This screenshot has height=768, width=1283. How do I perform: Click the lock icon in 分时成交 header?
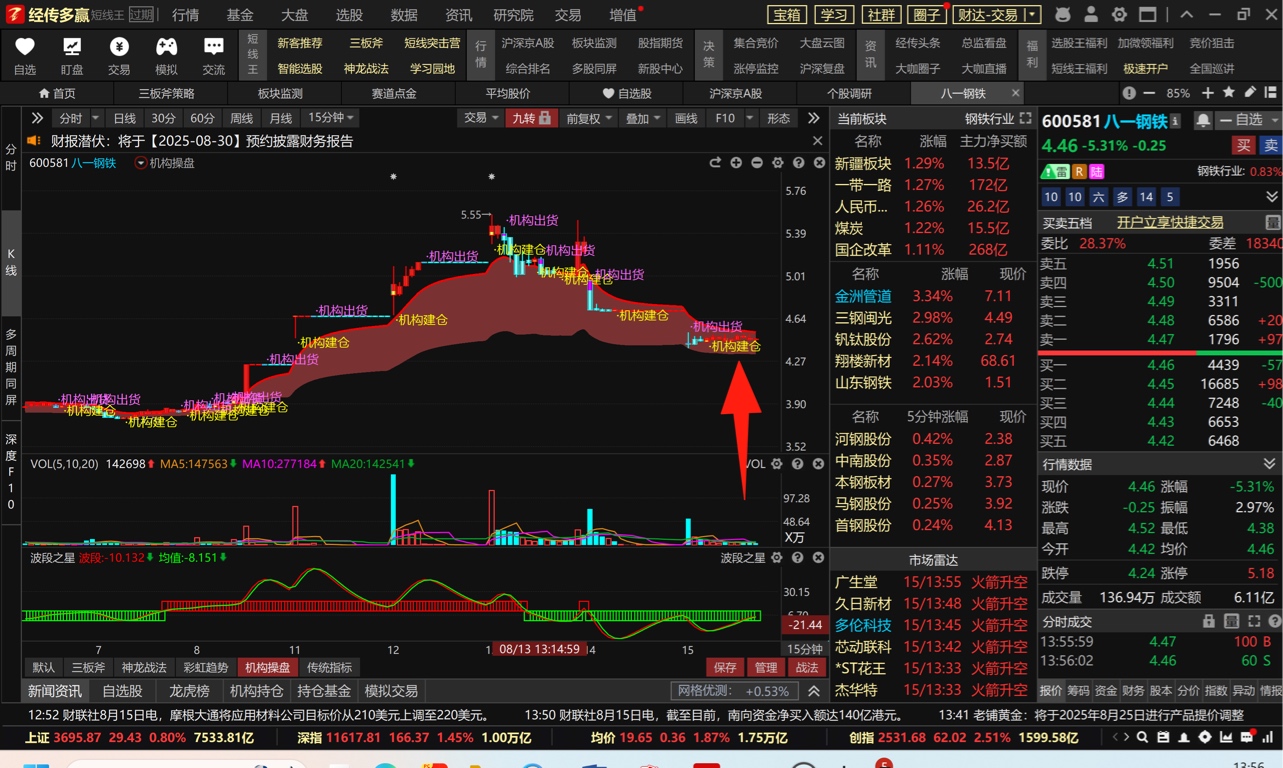point(1208,621)
